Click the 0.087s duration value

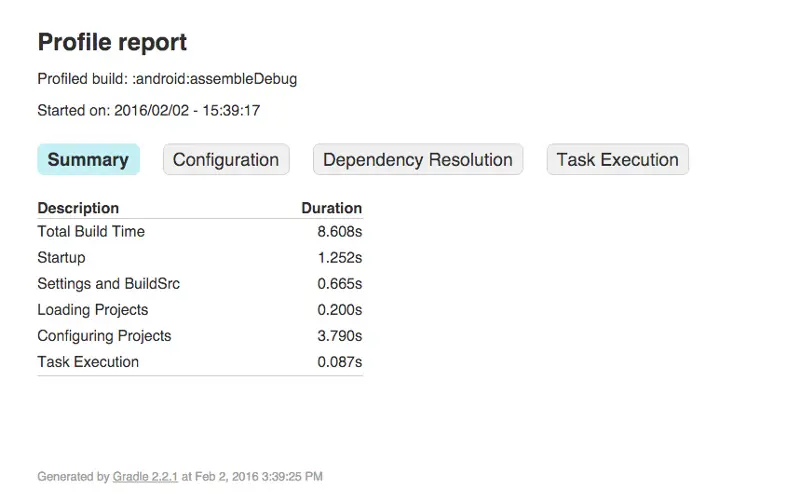pyautogui.click(x=340, y=361)
